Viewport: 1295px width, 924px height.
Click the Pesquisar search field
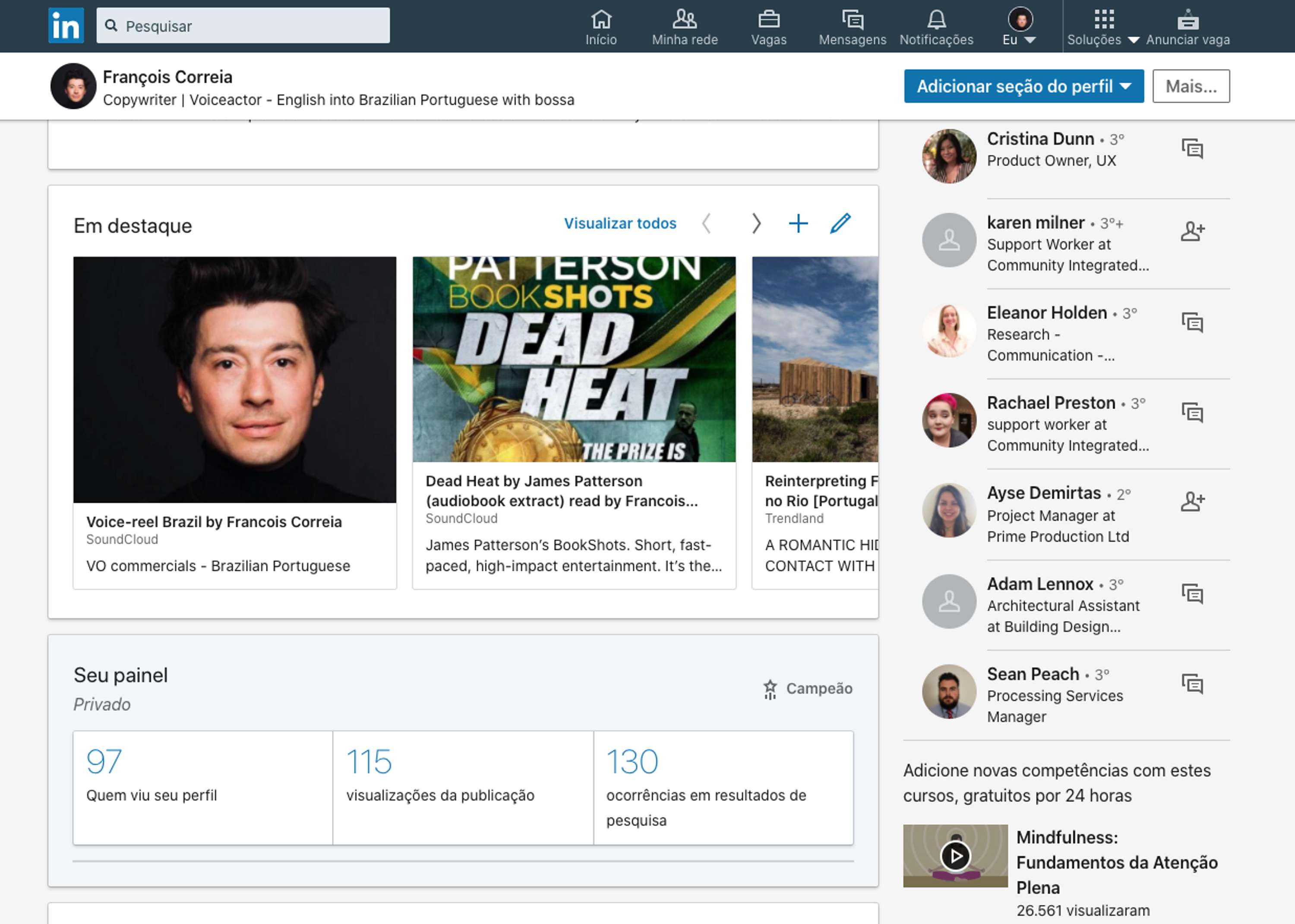(x=243, y=25)
